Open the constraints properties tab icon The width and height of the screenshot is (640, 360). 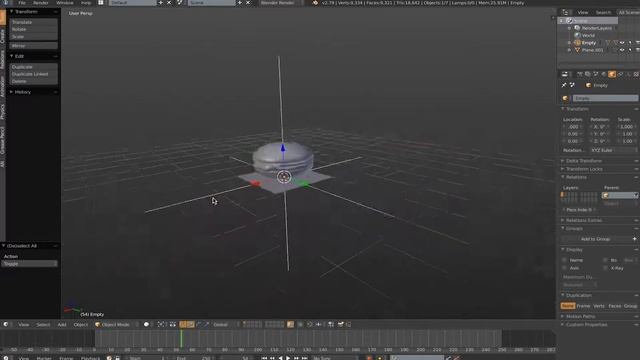(620, 74)
